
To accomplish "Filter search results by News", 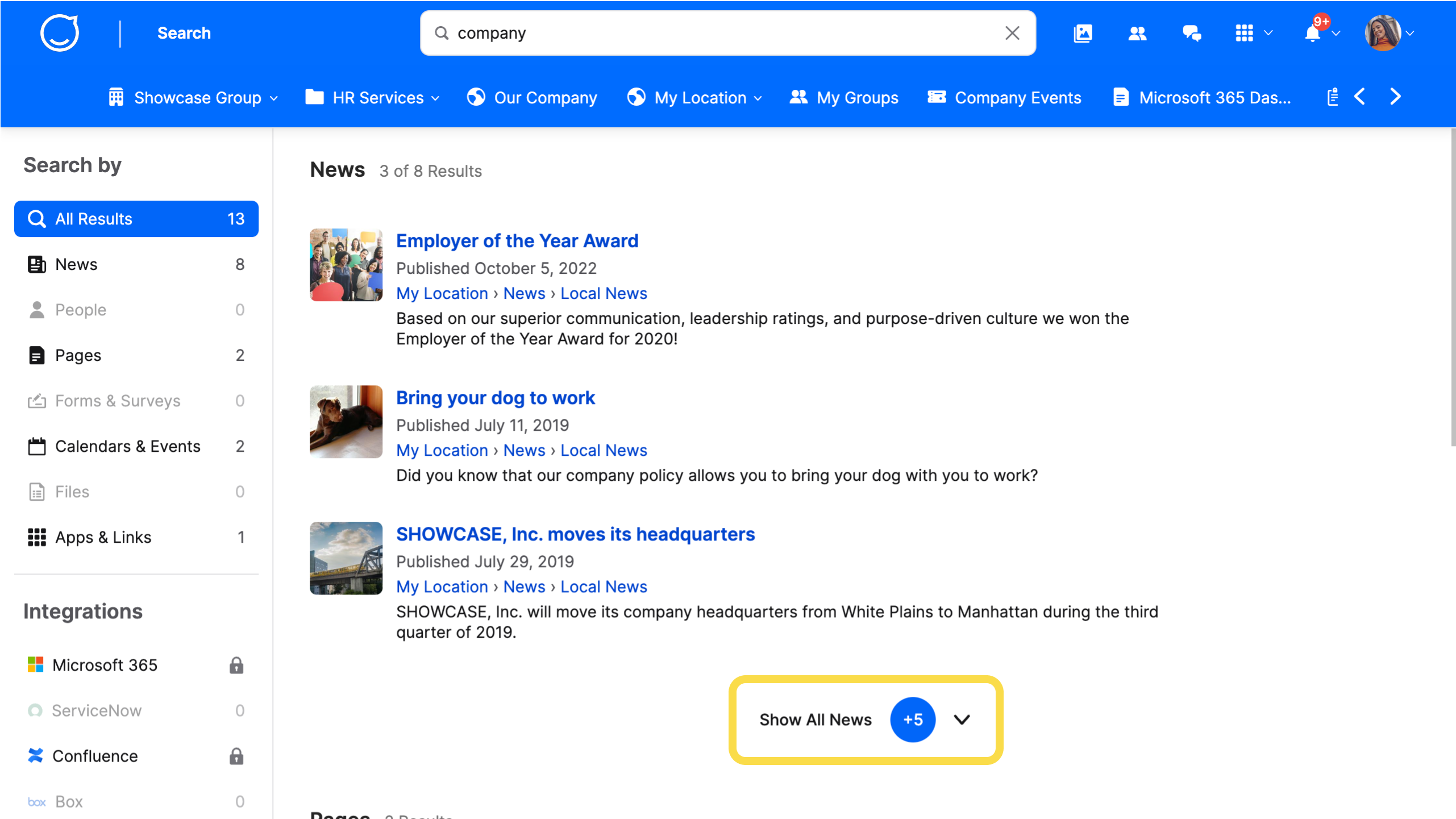I will [136, 264].
